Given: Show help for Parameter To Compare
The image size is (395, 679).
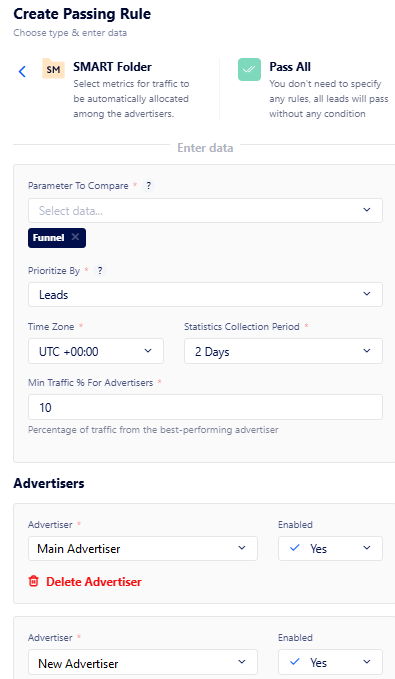Looking at the screenshot, I should click(149, 186).
